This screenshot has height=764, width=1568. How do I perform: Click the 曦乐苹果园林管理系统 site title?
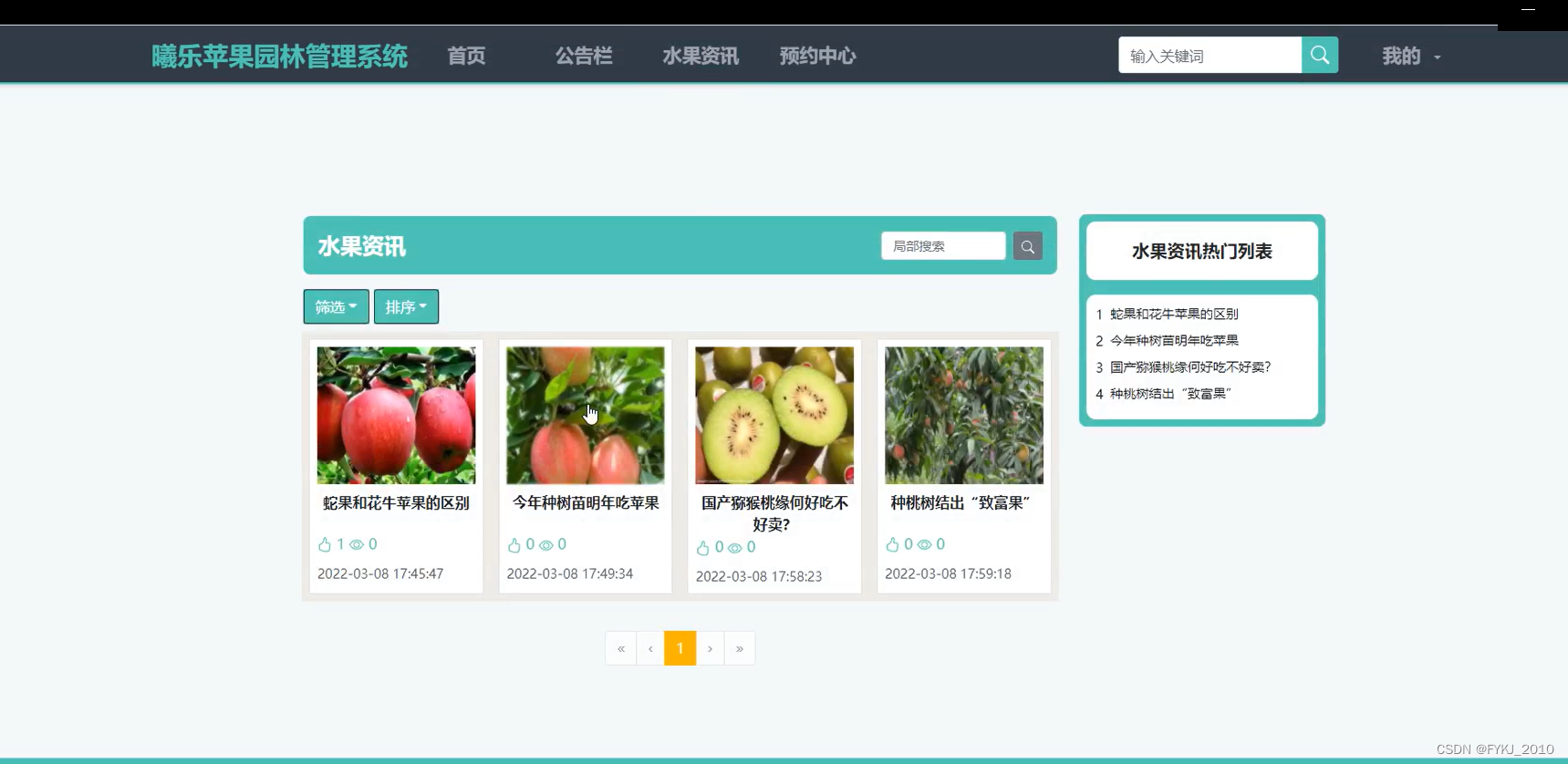[x=279, y=57]
